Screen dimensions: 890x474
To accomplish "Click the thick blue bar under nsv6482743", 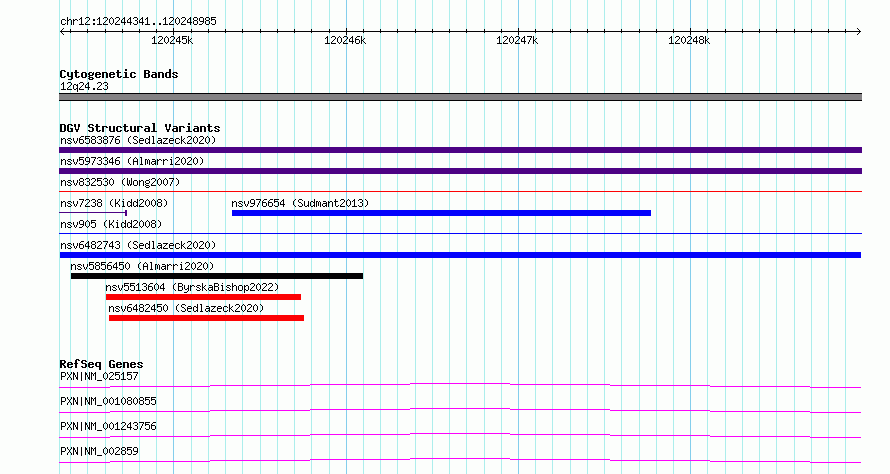I will pos(460,255).
